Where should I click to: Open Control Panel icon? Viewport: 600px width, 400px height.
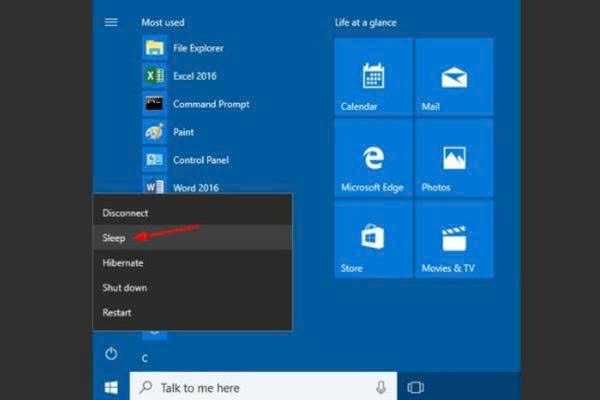155,160
